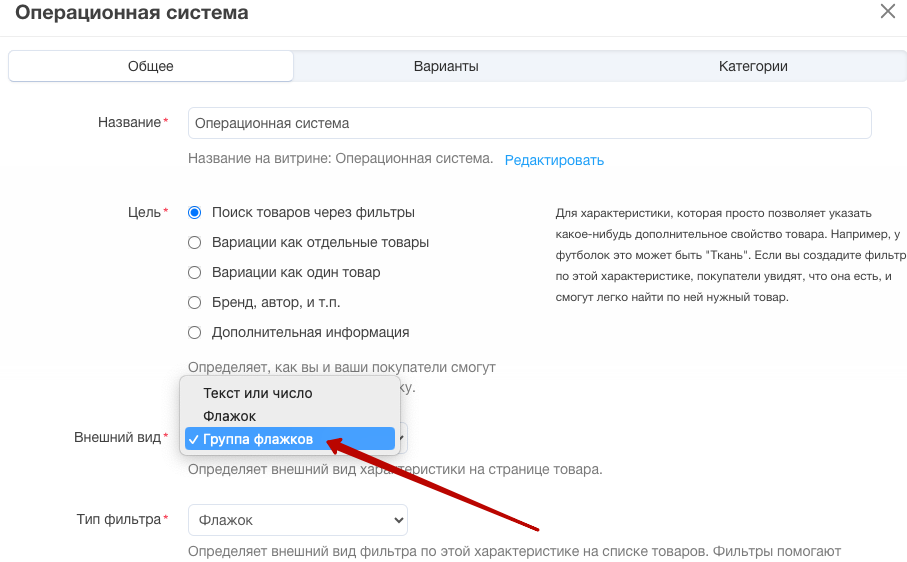Click the Редактировать link
907x562 pixels.
(554, 160)
